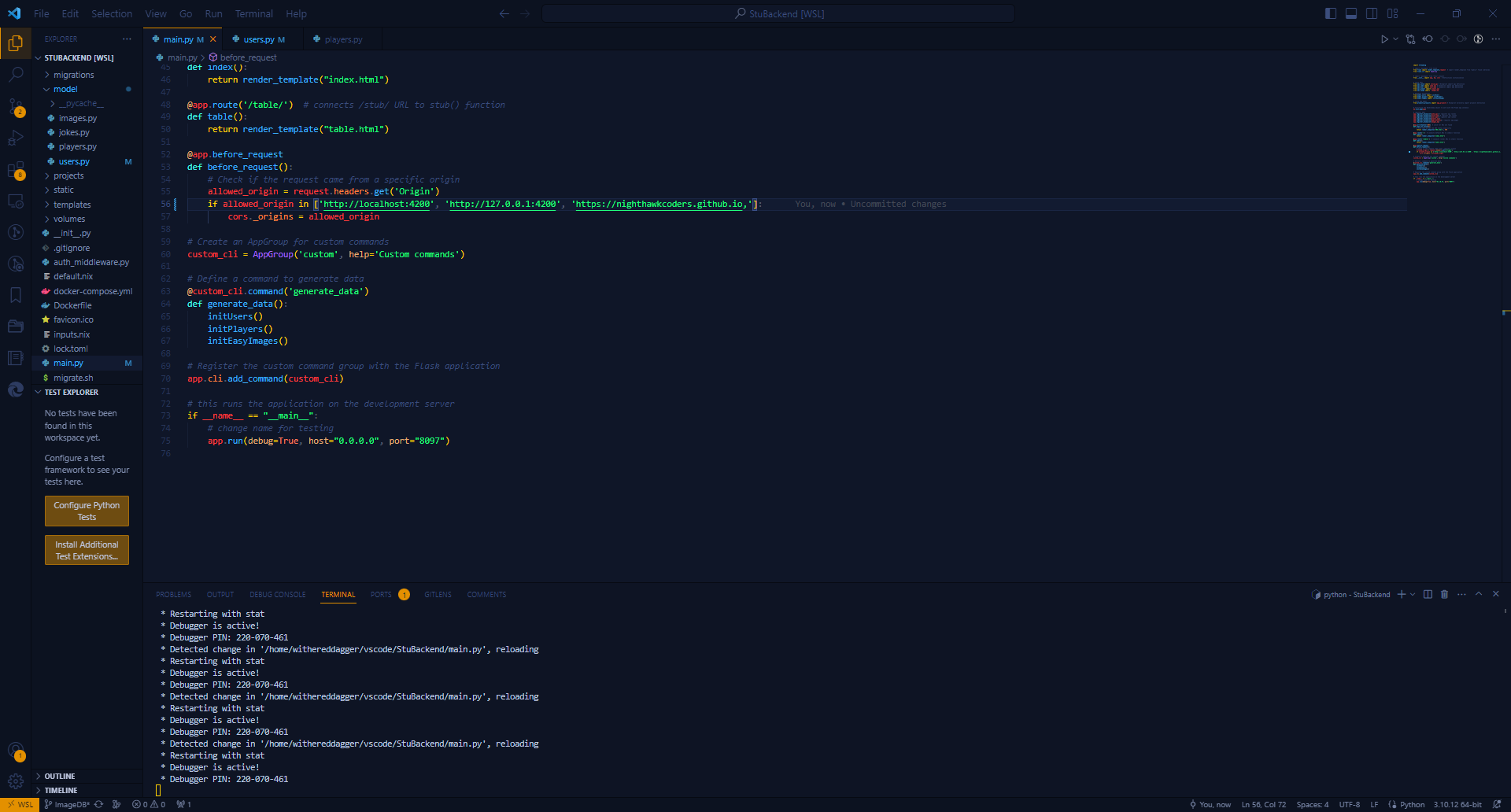Customize layout button in title bar
Viewport: 1511px width, 812px height.
1393,13
